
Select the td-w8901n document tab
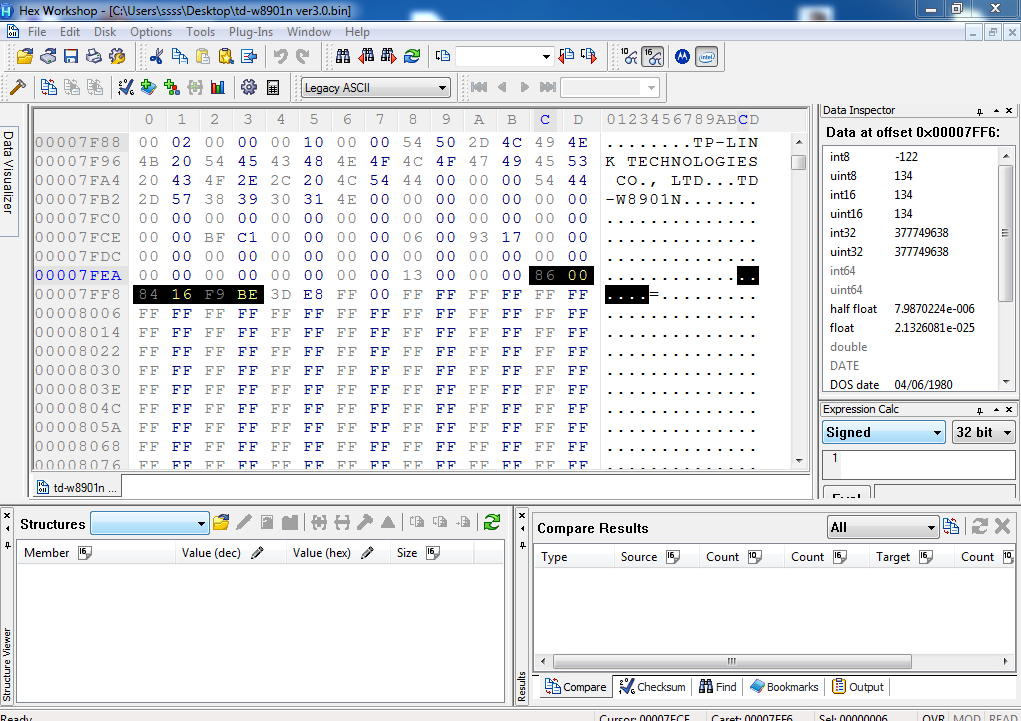[x=77, y=487]
